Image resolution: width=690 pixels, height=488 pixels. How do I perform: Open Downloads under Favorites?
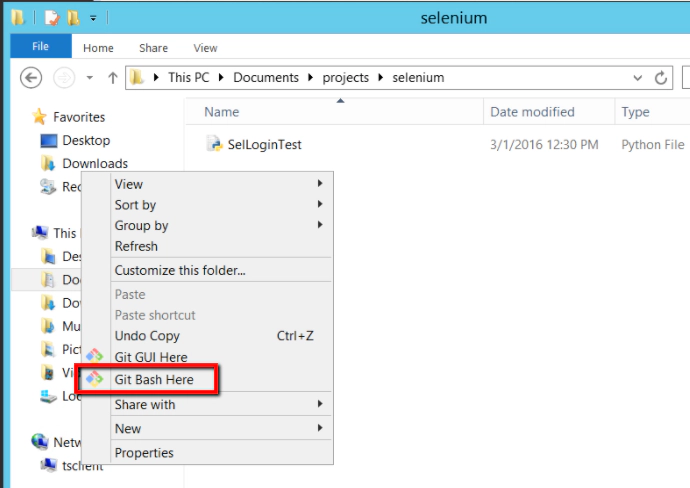pos(95,163)
